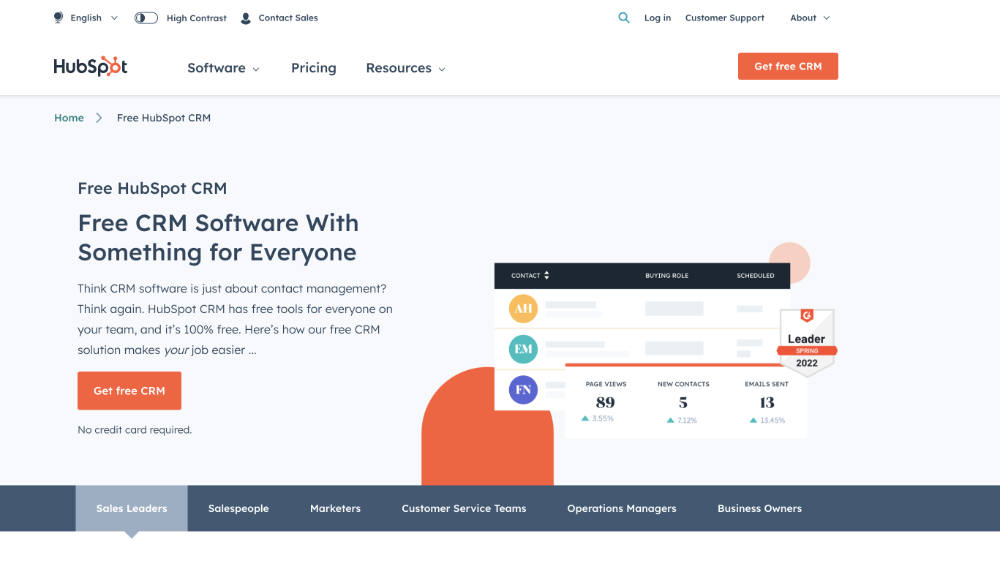Open the Customer Service Teams tab
Viewport: 1000px width, 561px height.
pyautogui.click(x=464, y=508)
